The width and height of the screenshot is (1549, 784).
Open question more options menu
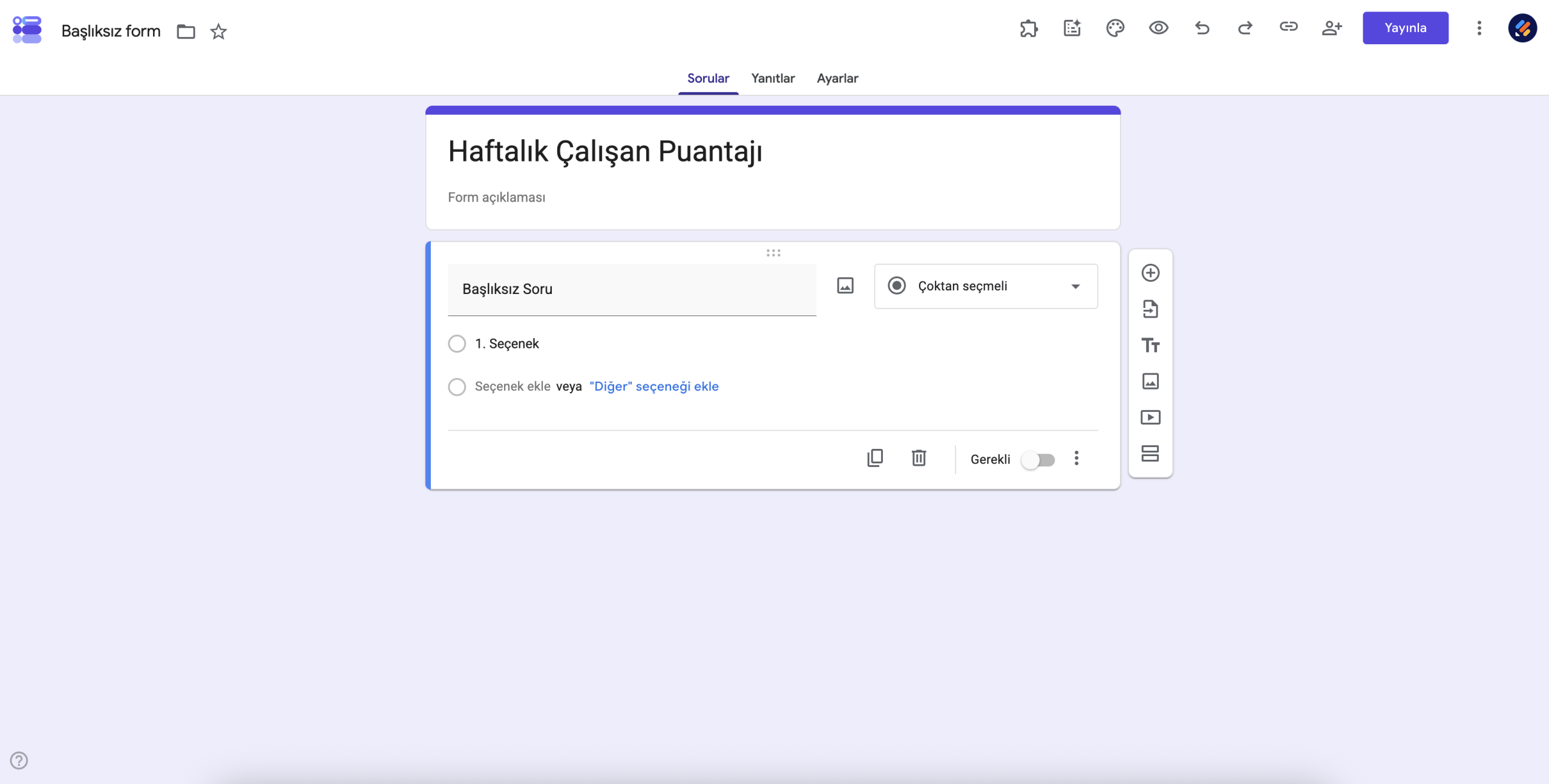pyautogui.click(x=1076, y=458)
